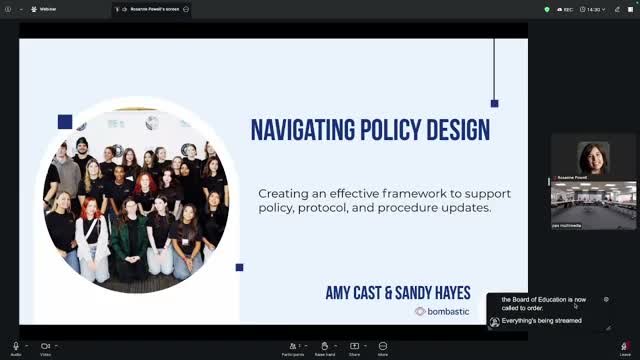Image resolution: width=640 pixels, height=360 pixels.
Task: Click the REC recording indicator
Action: click(565, 9)
